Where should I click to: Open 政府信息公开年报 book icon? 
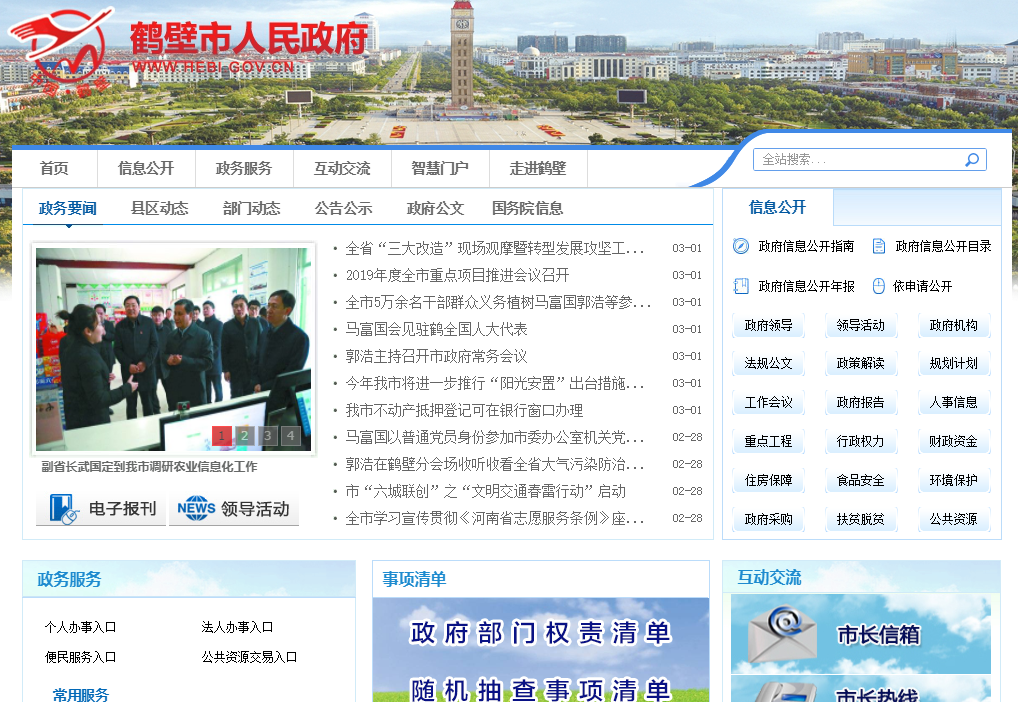click(741, 286)
